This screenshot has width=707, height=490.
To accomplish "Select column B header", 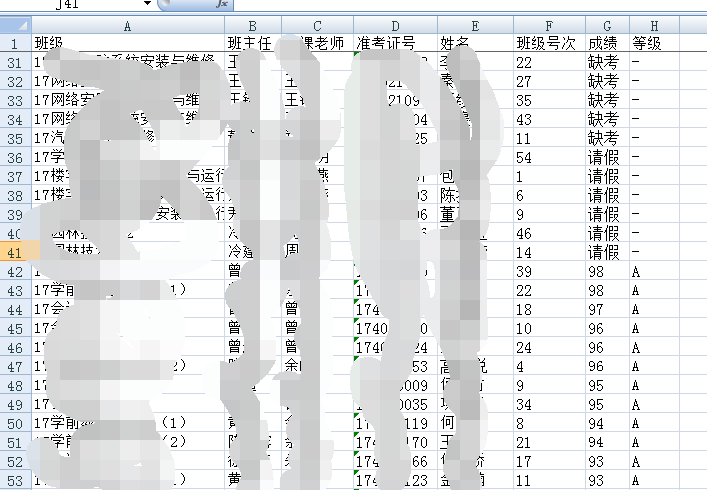I will [x=252, y=26].
